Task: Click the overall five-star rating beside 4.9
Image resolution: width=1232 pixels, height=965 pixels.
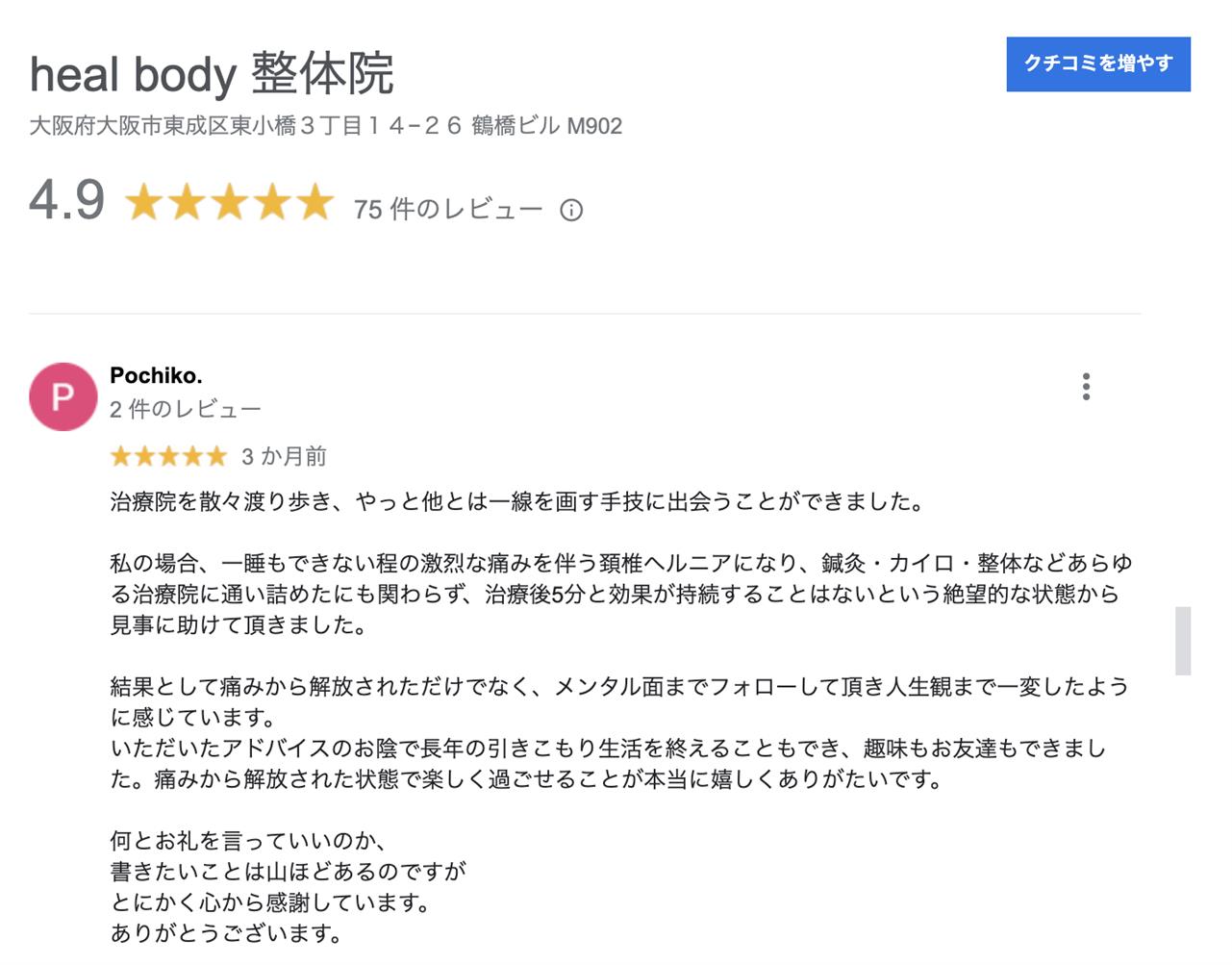Action: [x=229, y=203]
